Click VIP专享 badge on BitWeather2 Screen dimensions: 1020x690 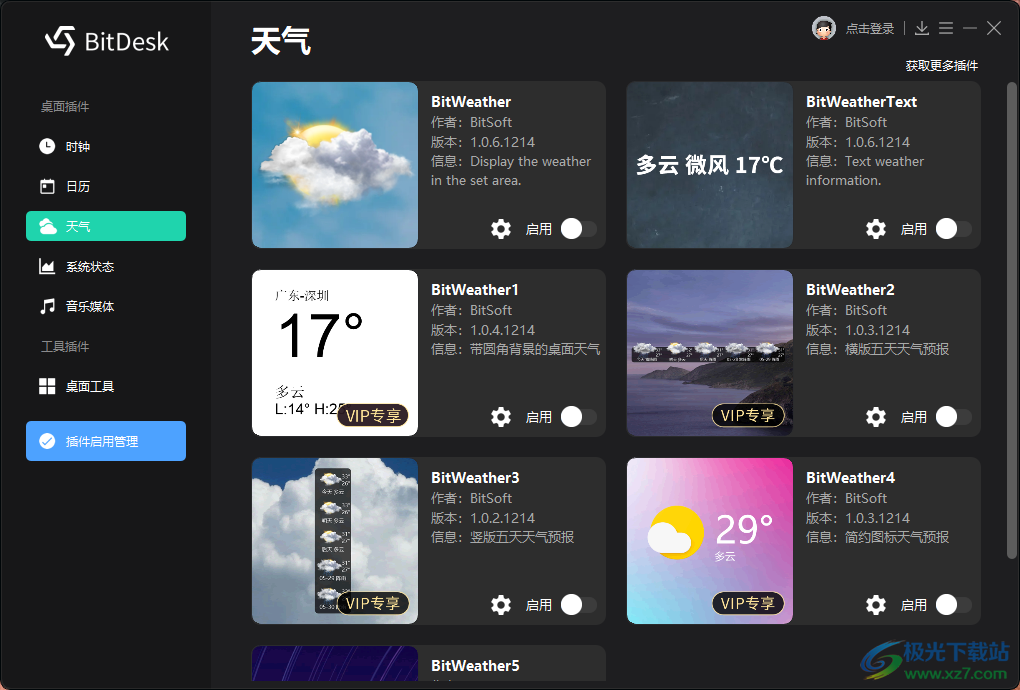click(x=748, y=416)
